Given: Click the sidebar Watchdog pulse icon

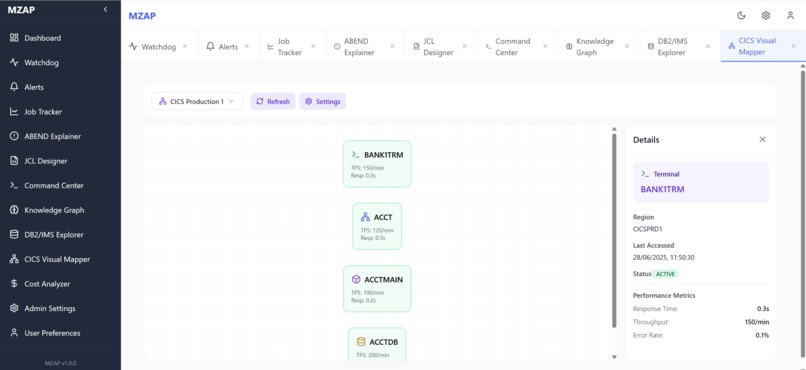Looking at the screenshot, I should [x=14, y=63].
